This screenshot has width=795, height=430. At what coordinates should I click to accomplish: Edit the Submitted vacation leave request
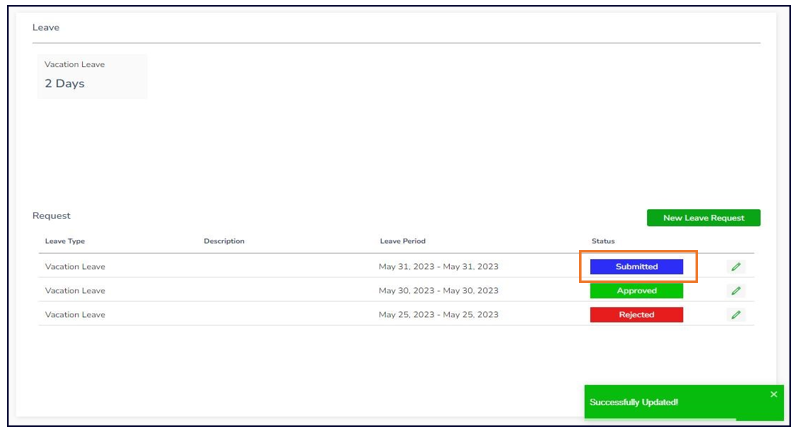click(736, 267)
